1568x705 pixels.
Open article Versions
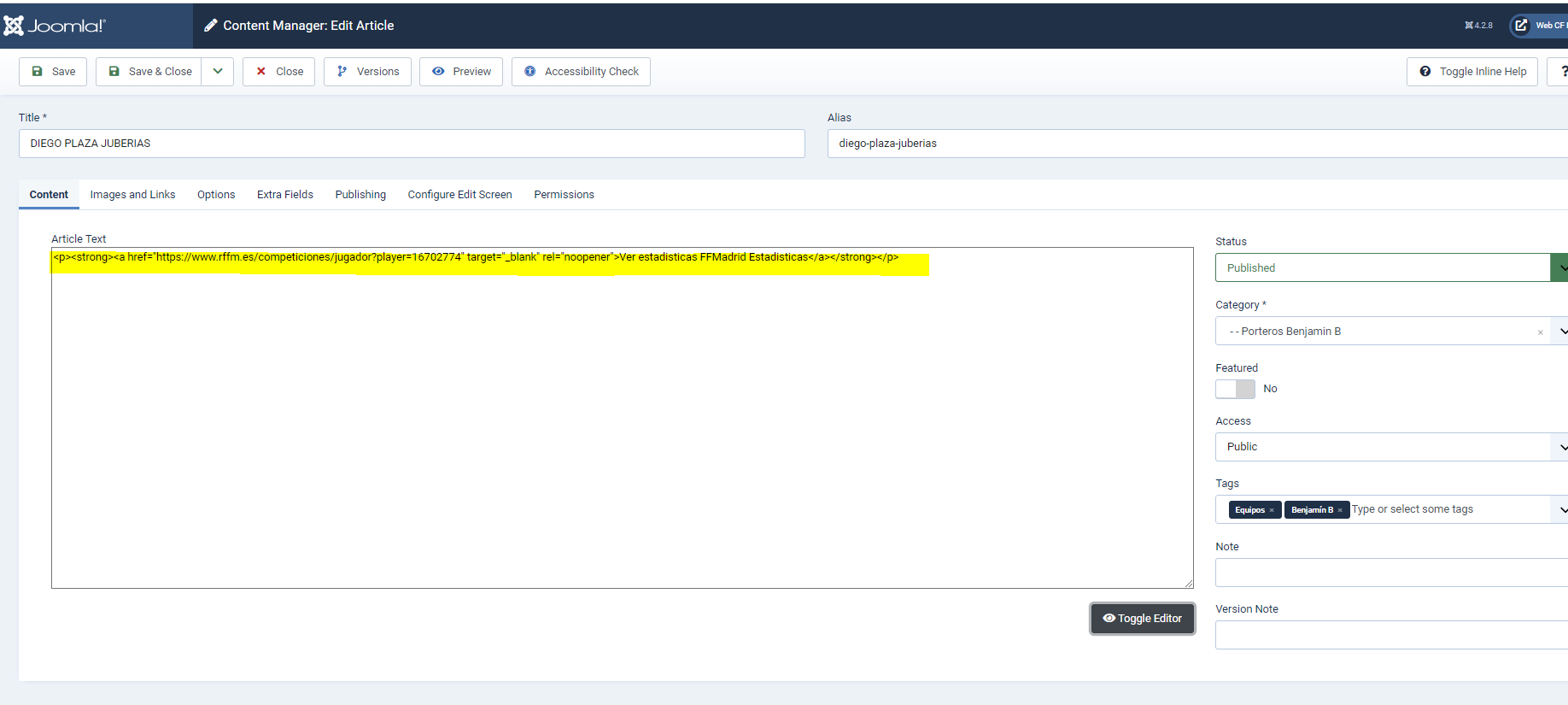pyautogui.click(x=367, y=72)
